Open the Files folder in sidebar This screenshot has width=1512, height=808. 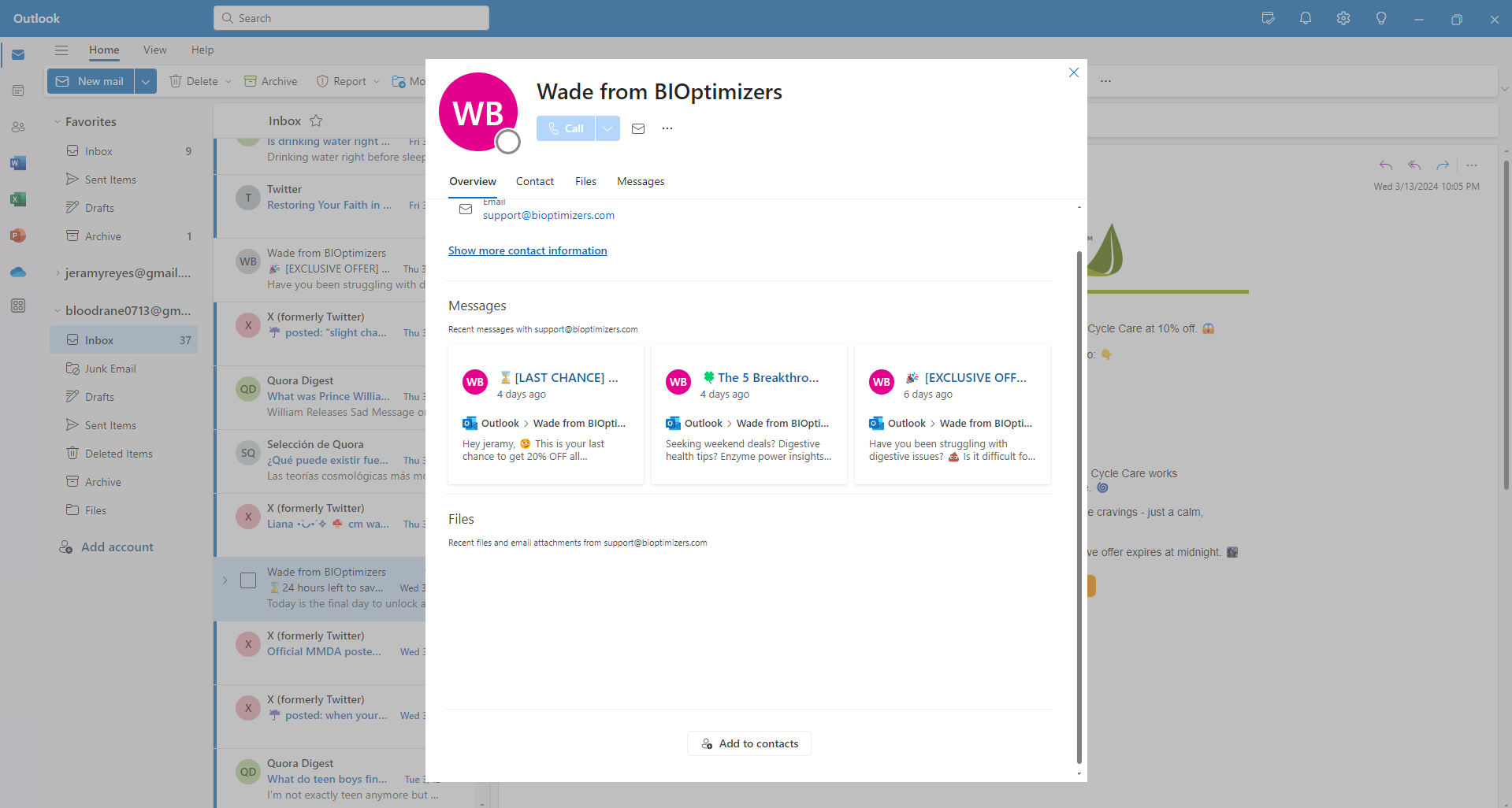coord(124,510)
